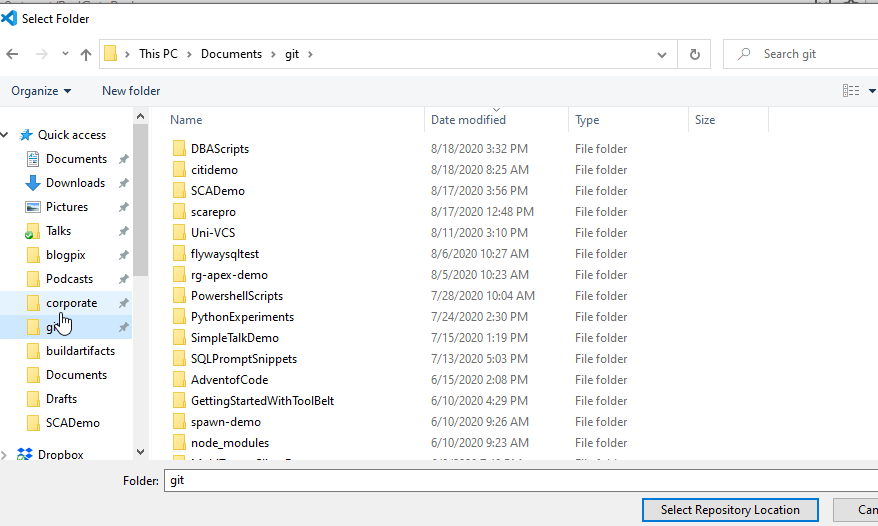This screenshot has width=878, height=526.
Task: Click Select Repository Location button
Action: point(730,510)
